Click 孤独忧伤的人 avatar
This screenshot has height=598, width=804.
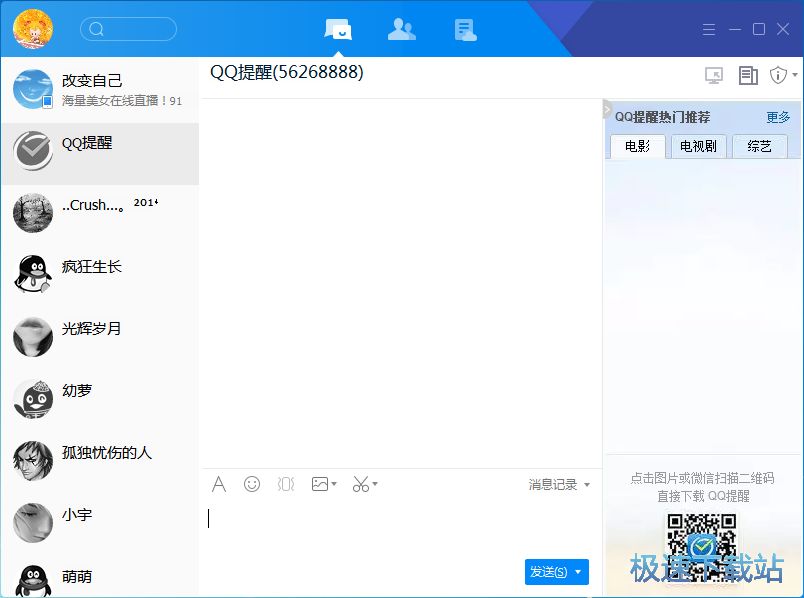33,461
